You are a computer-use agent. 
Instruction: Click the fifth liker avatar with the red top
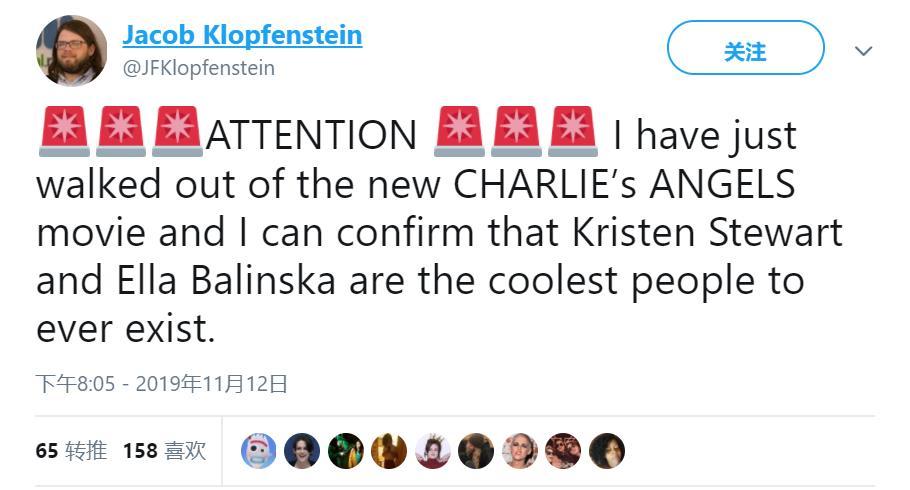point(433,452)
